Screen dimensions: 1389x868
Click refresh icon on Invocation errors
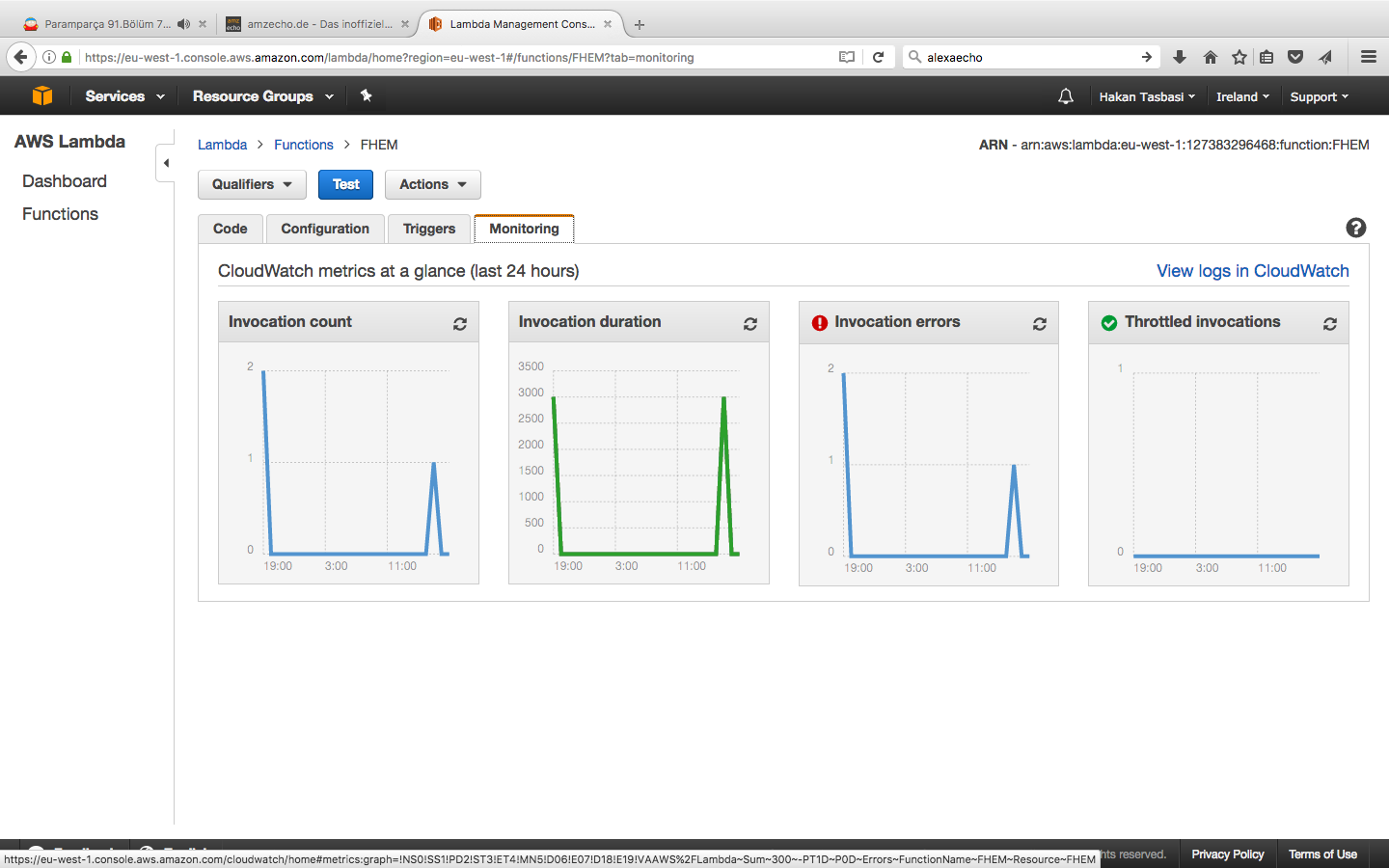coord(1039,324)
